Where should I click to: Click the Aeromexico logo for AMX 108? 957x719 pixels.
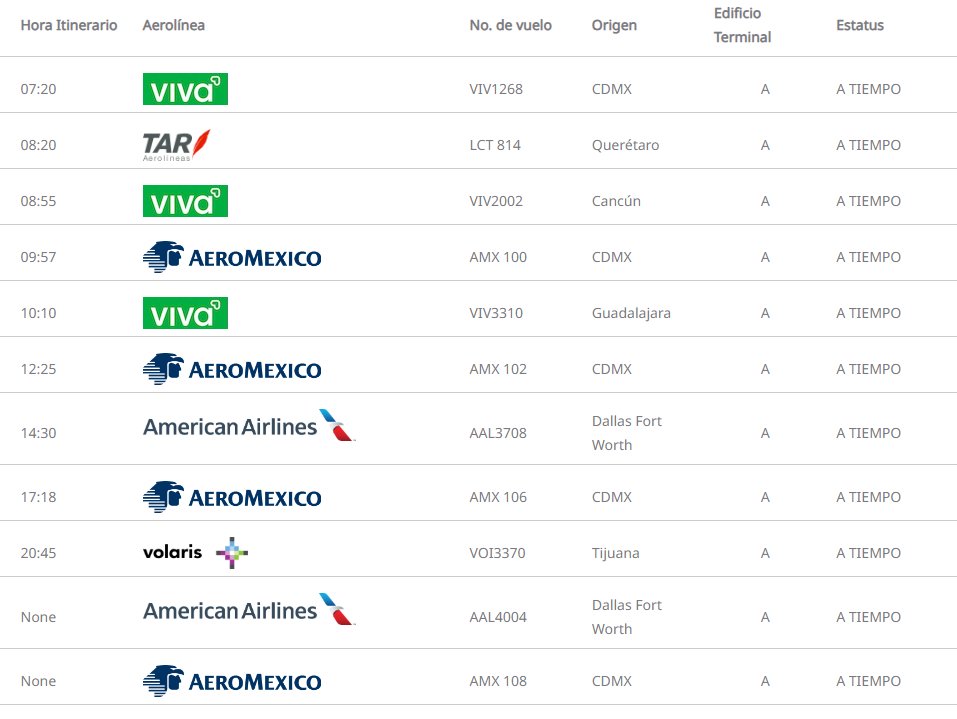232,681
